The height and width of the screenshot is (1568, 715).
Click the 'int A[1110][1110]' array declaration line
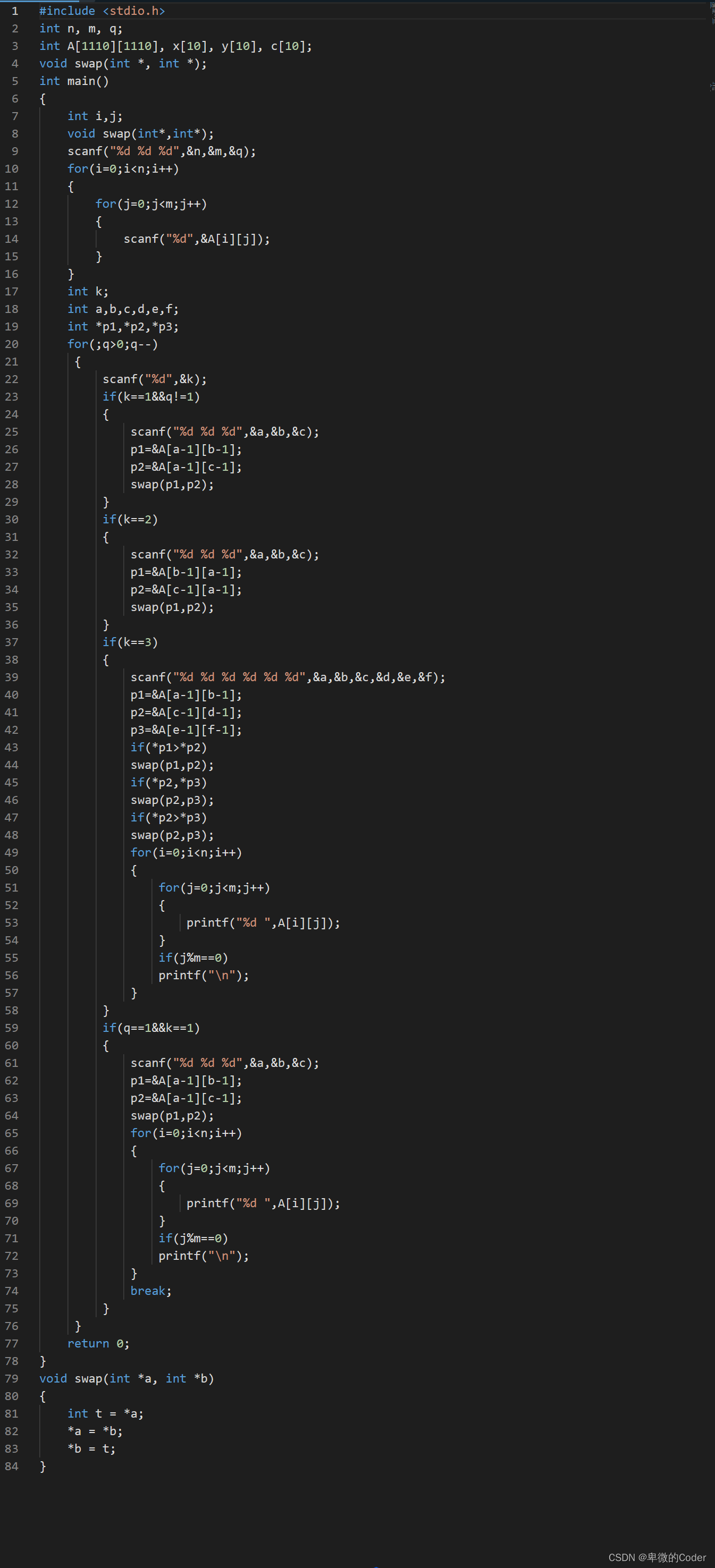[175, 46]
